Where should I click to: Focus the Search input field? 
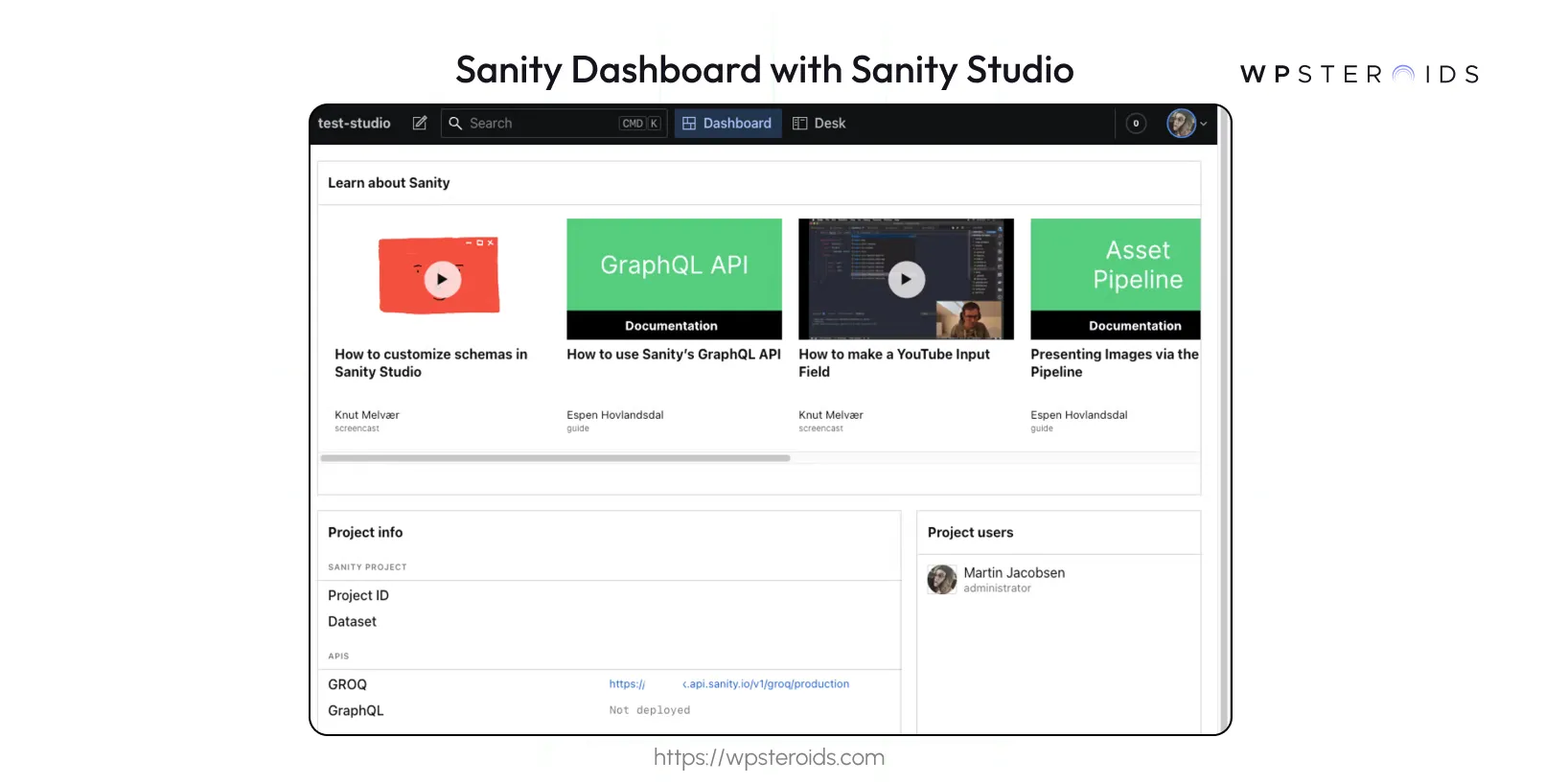coord(554,124)
